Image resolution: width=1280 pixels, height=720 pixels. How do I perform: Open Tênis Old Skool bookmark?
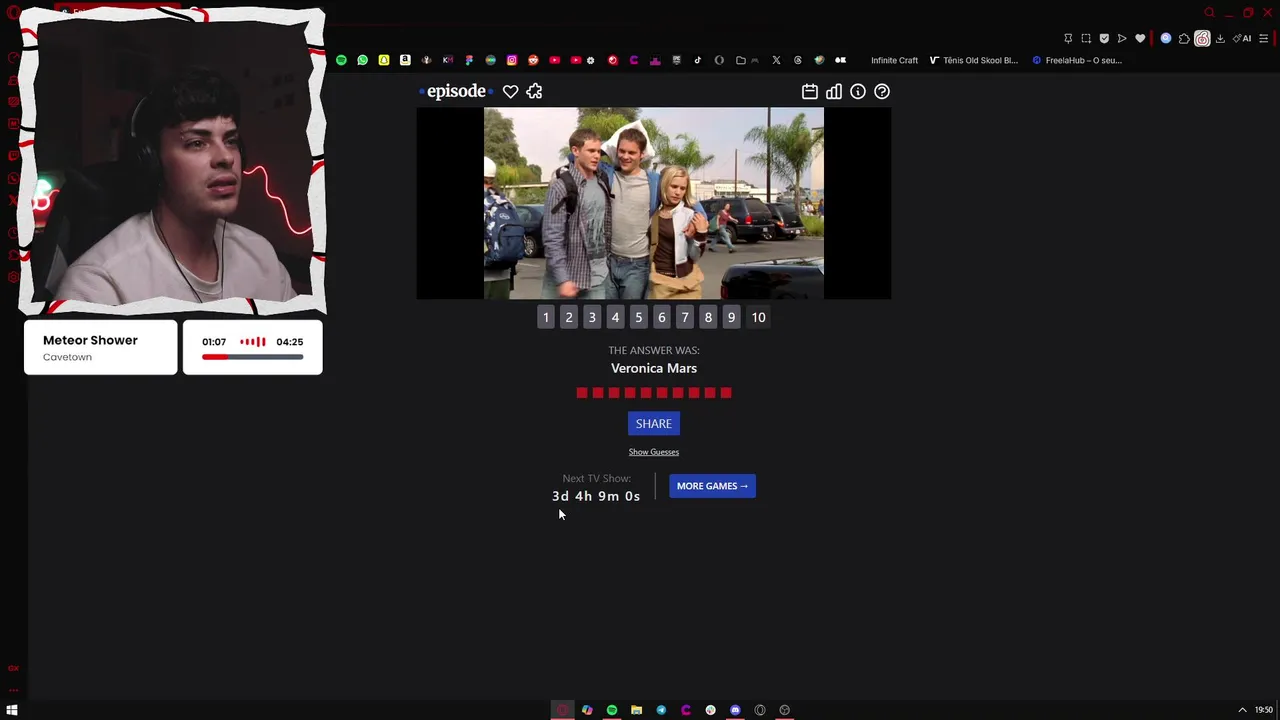tap(974, 60)
